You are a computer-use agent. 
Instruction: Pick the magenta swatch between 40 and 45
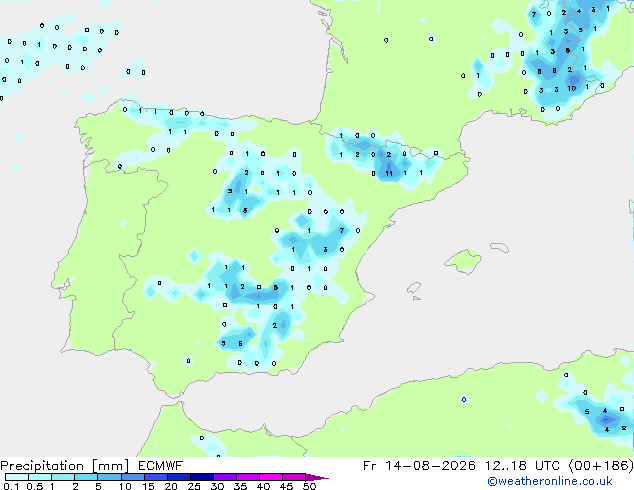tap(271, 477)
